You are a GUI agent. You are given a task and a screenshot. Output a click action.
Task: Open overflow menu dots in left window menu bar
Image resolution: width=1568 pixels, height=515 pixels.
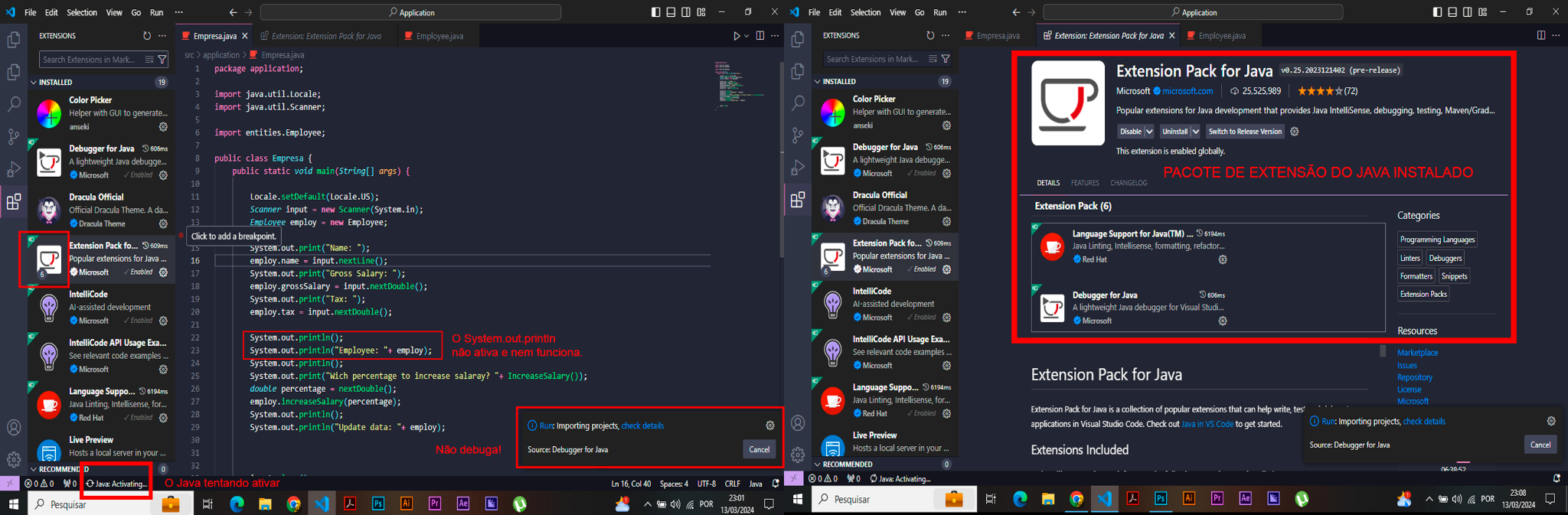(179, 12)
